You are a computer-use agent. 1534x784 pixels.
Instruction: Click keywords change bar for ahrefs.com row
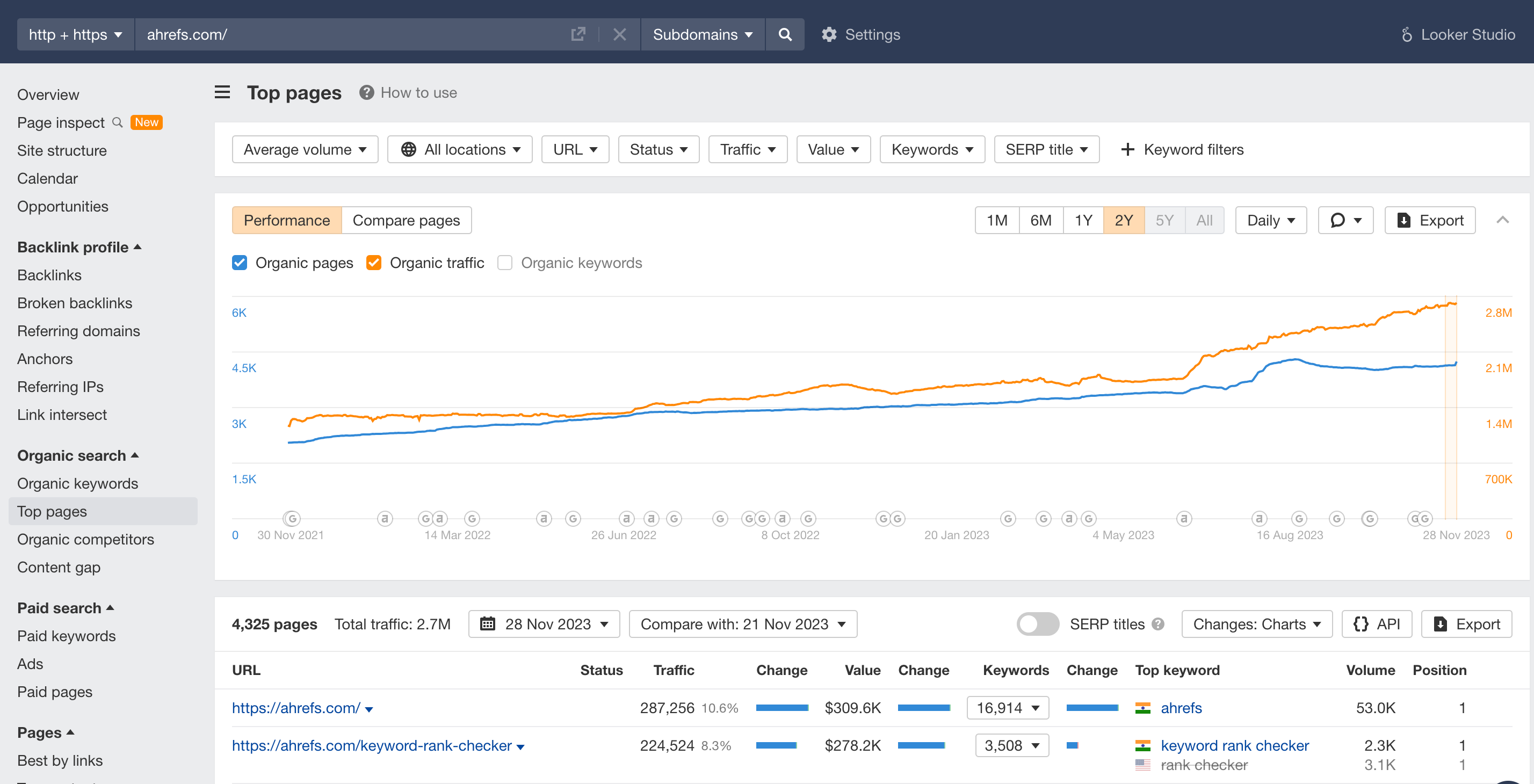click(1092, 708)
